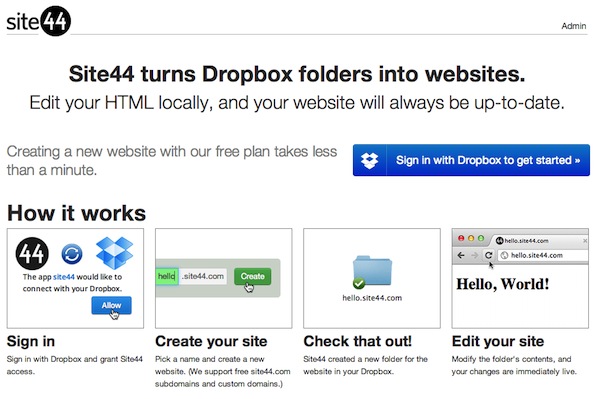Click the small 44 favicon in browser tab
The image size is (600, 399).
[499, 241]
